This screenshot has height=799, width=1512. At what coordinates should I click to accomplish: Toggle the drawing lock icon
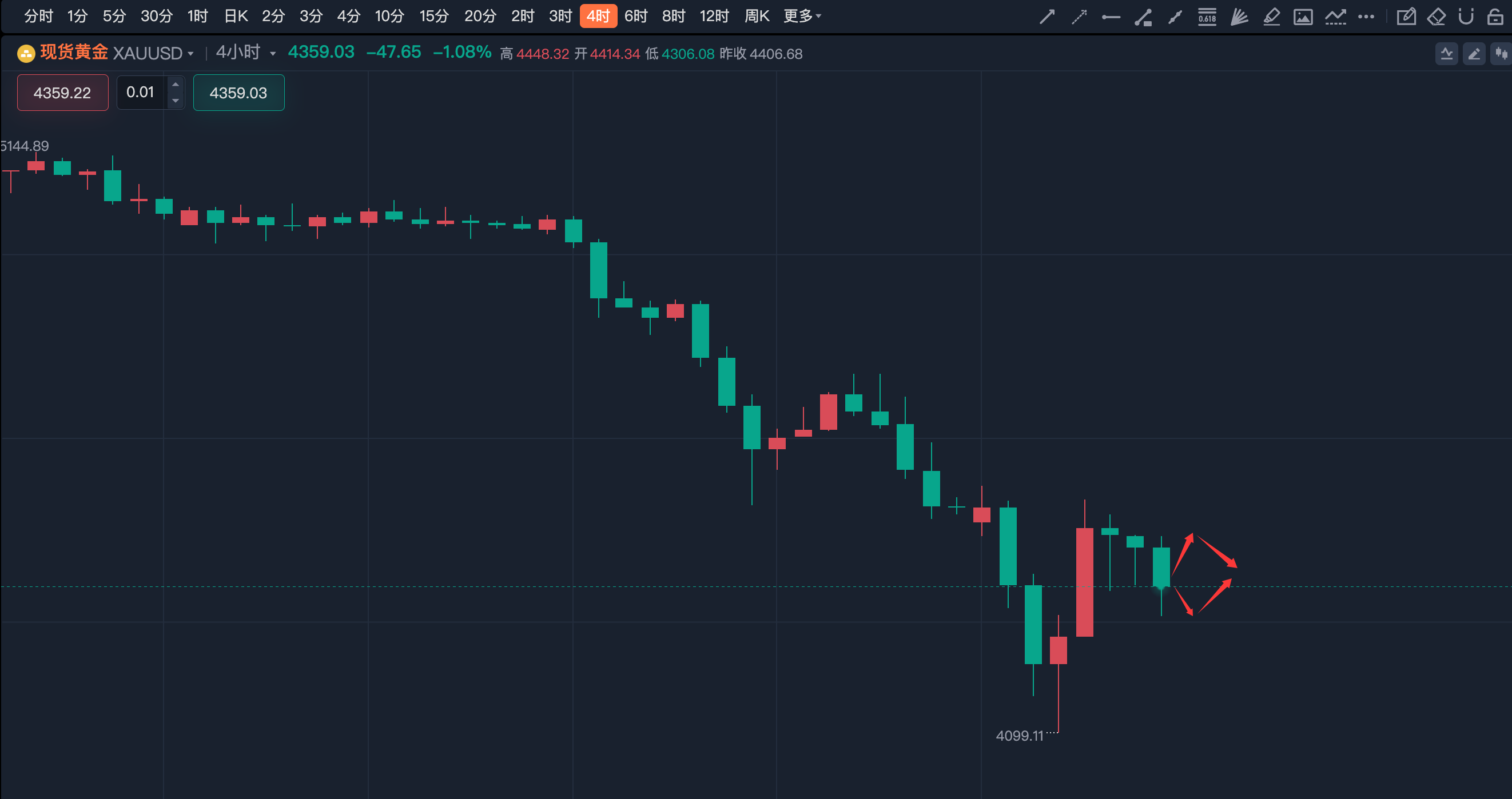(1495, 17)
